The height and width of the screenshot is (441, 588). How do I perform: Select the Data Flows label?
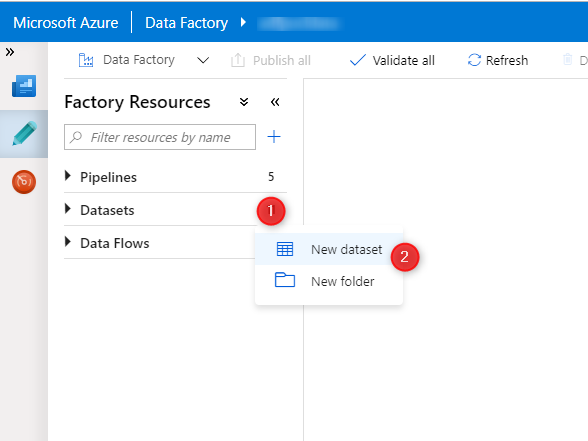click(115, 243)
